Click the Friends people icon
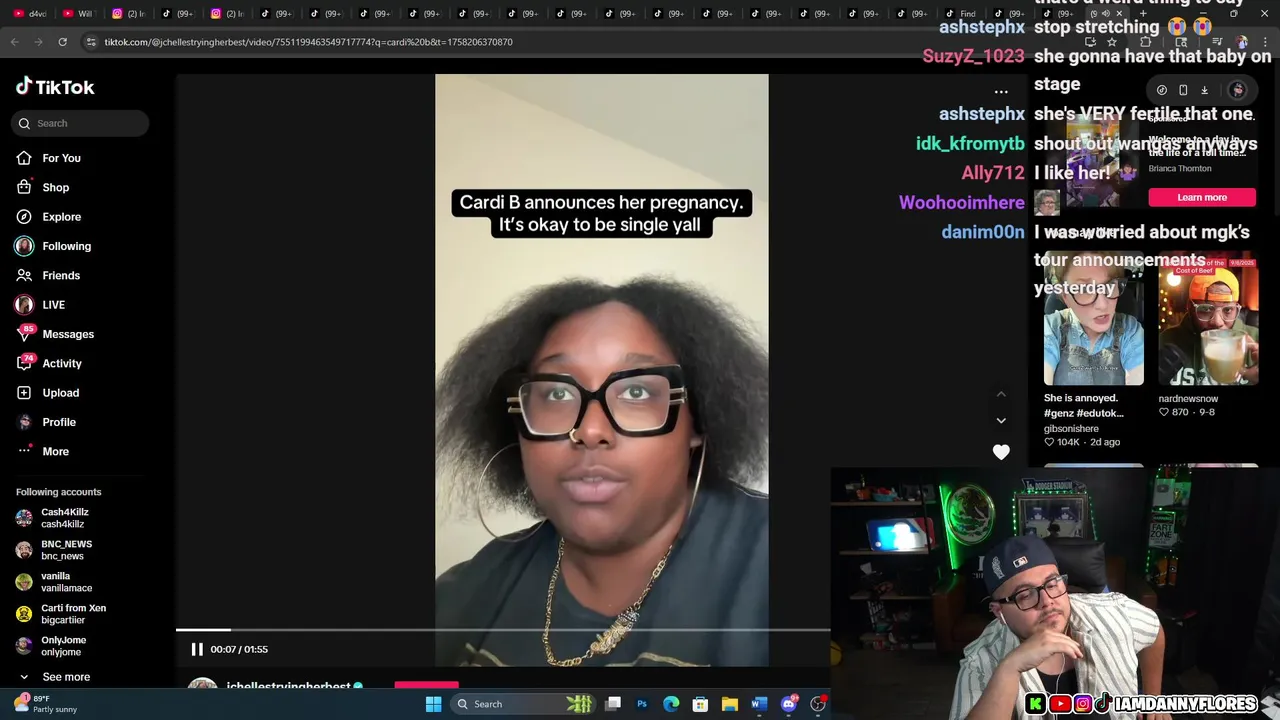 [x=24, y=275]
